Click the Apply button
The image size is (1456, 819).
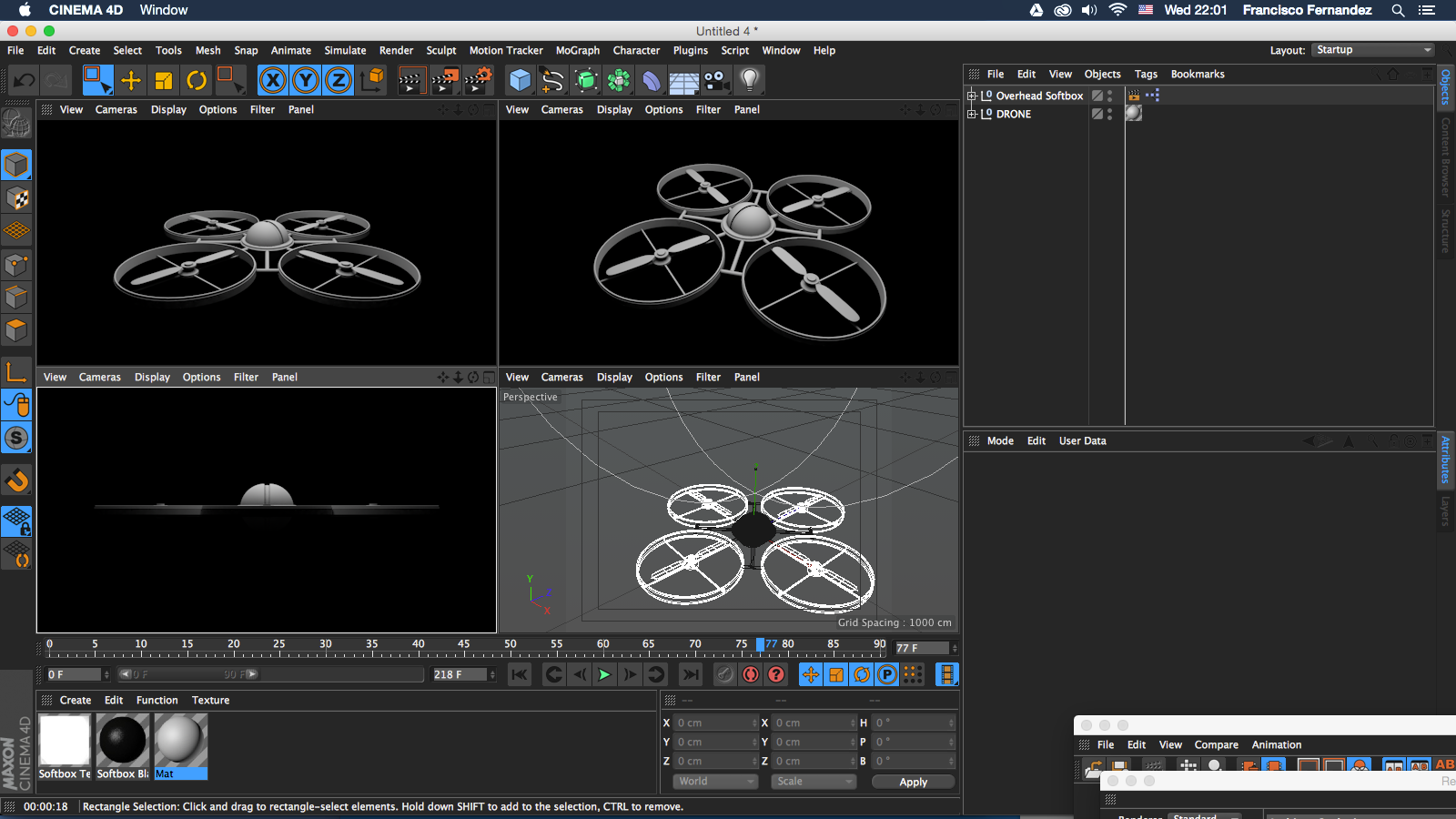(x=913, y=782)
